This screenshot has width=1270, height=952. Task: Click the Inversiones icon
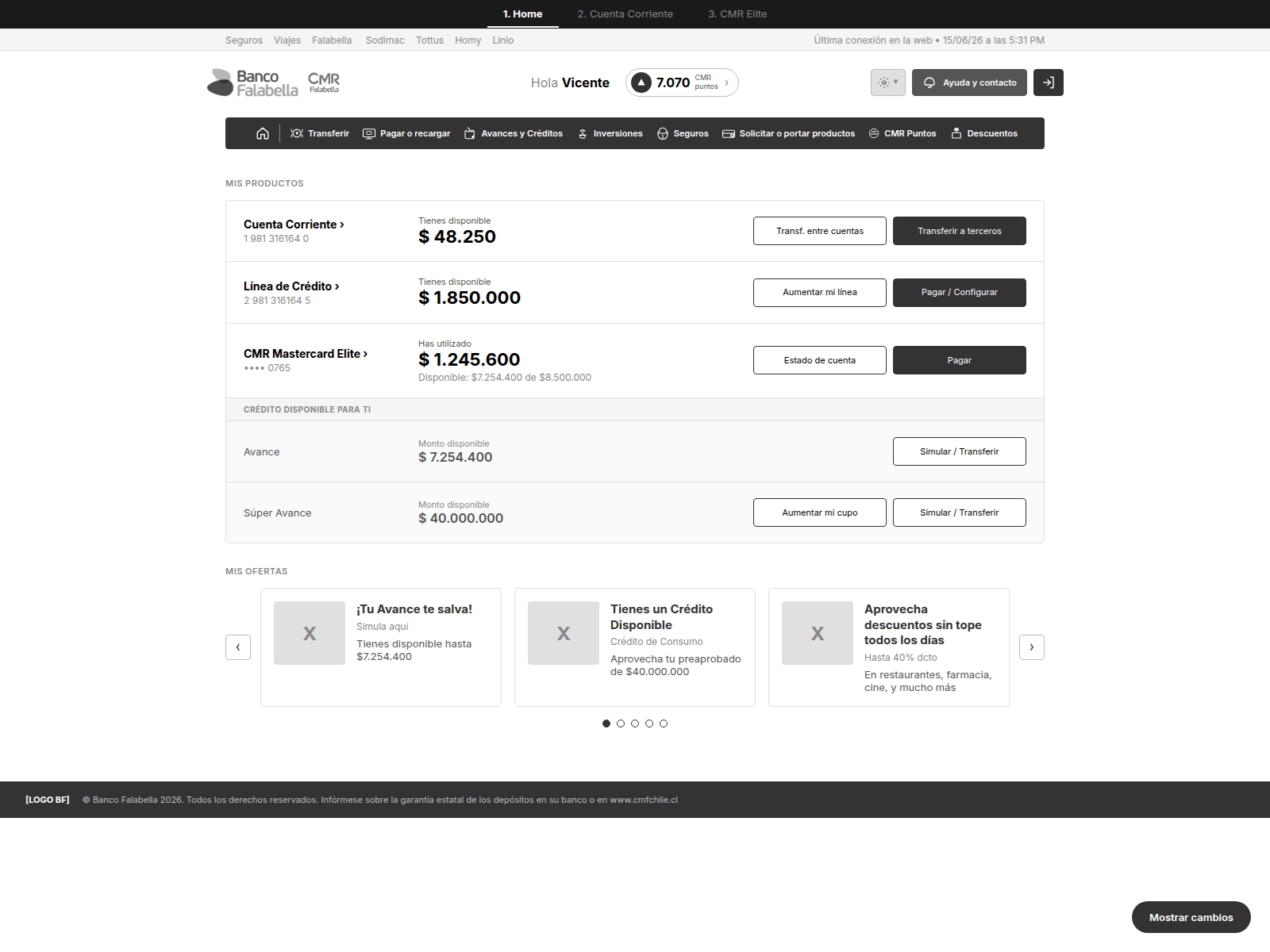(583, 133)
